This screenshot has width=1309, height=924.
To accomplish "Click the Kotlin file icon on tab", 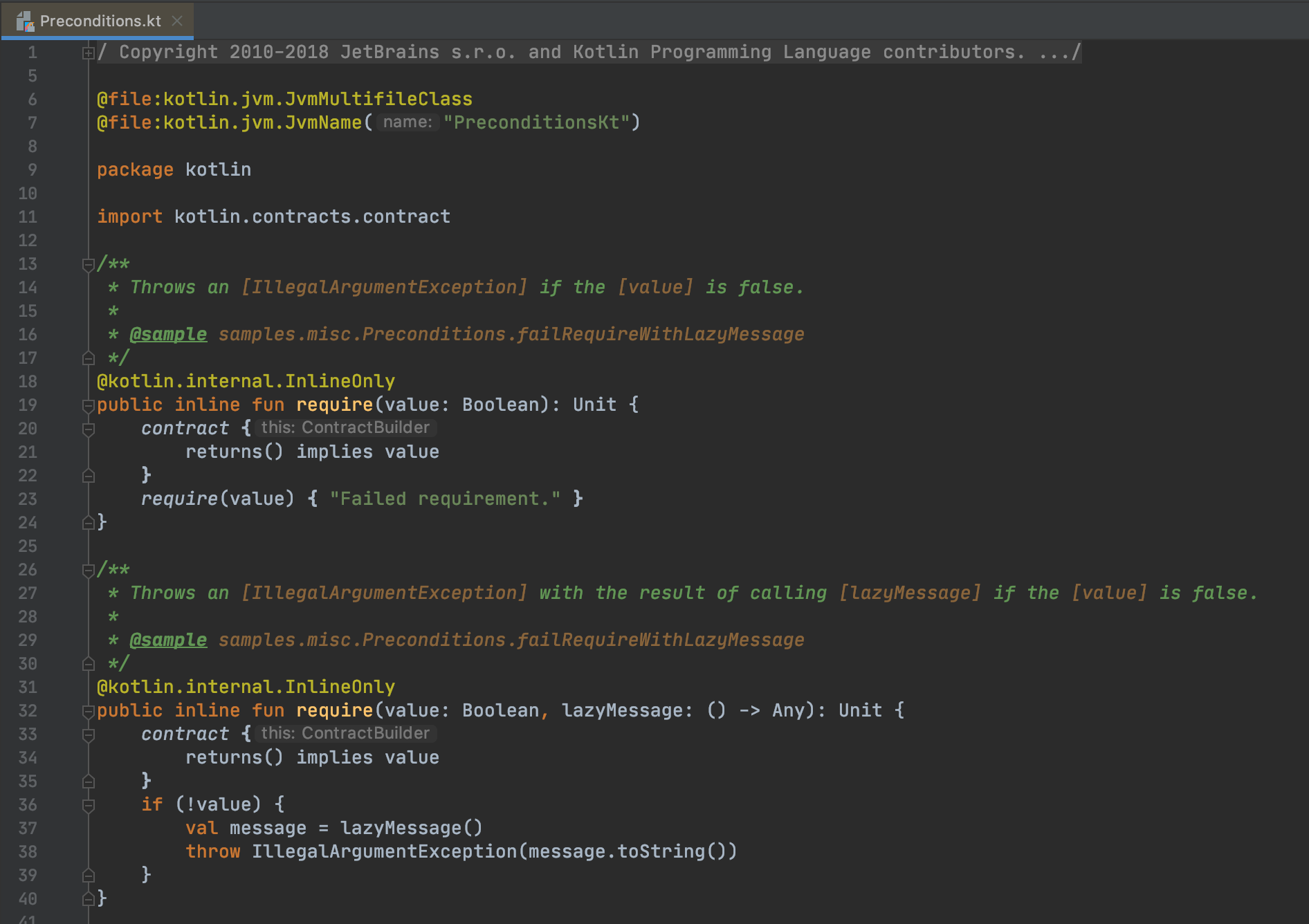I will pos(25,21).
